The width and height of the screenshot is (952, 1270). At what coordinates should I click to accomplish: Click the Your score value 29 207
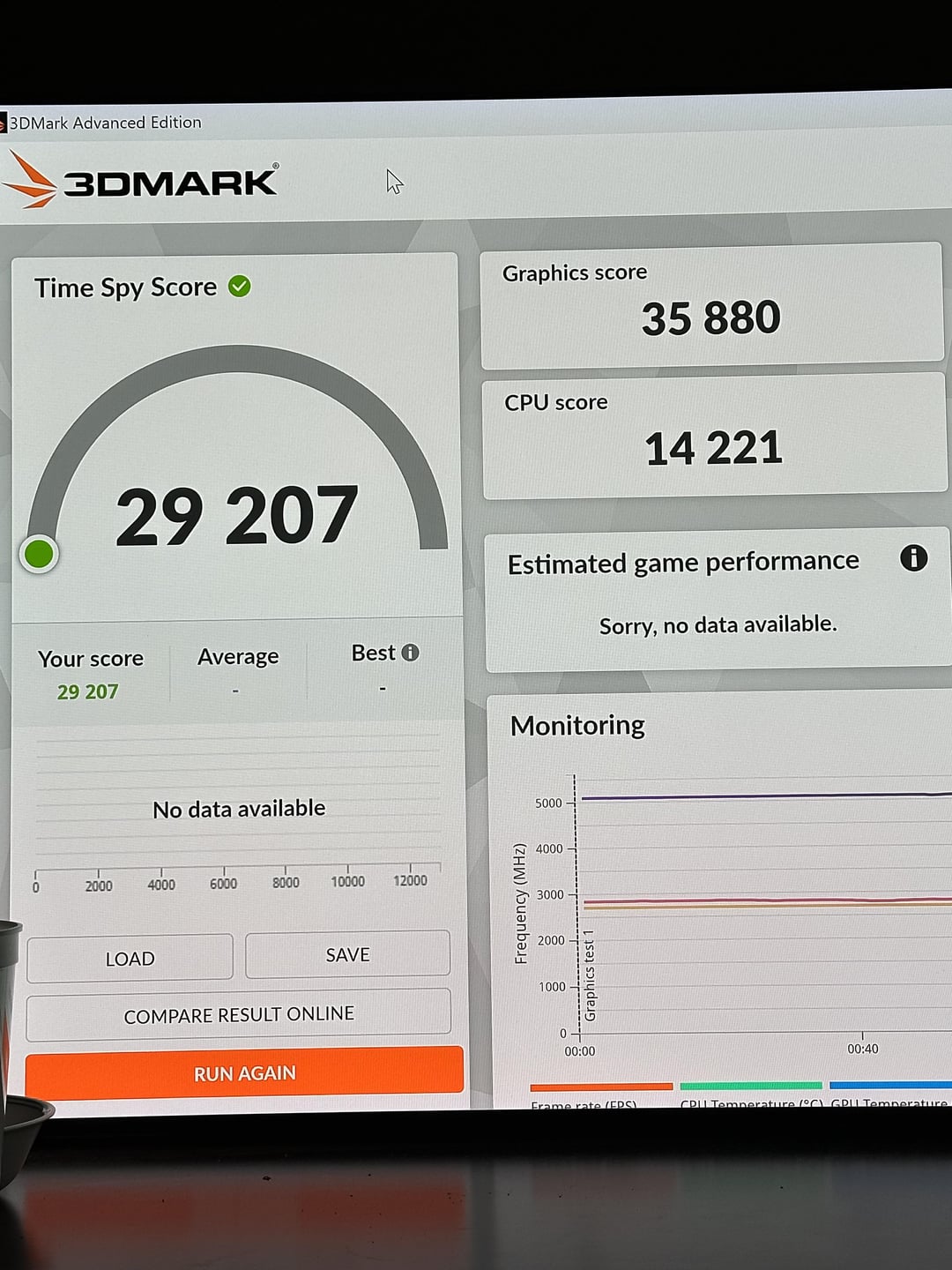coord(87,692)
